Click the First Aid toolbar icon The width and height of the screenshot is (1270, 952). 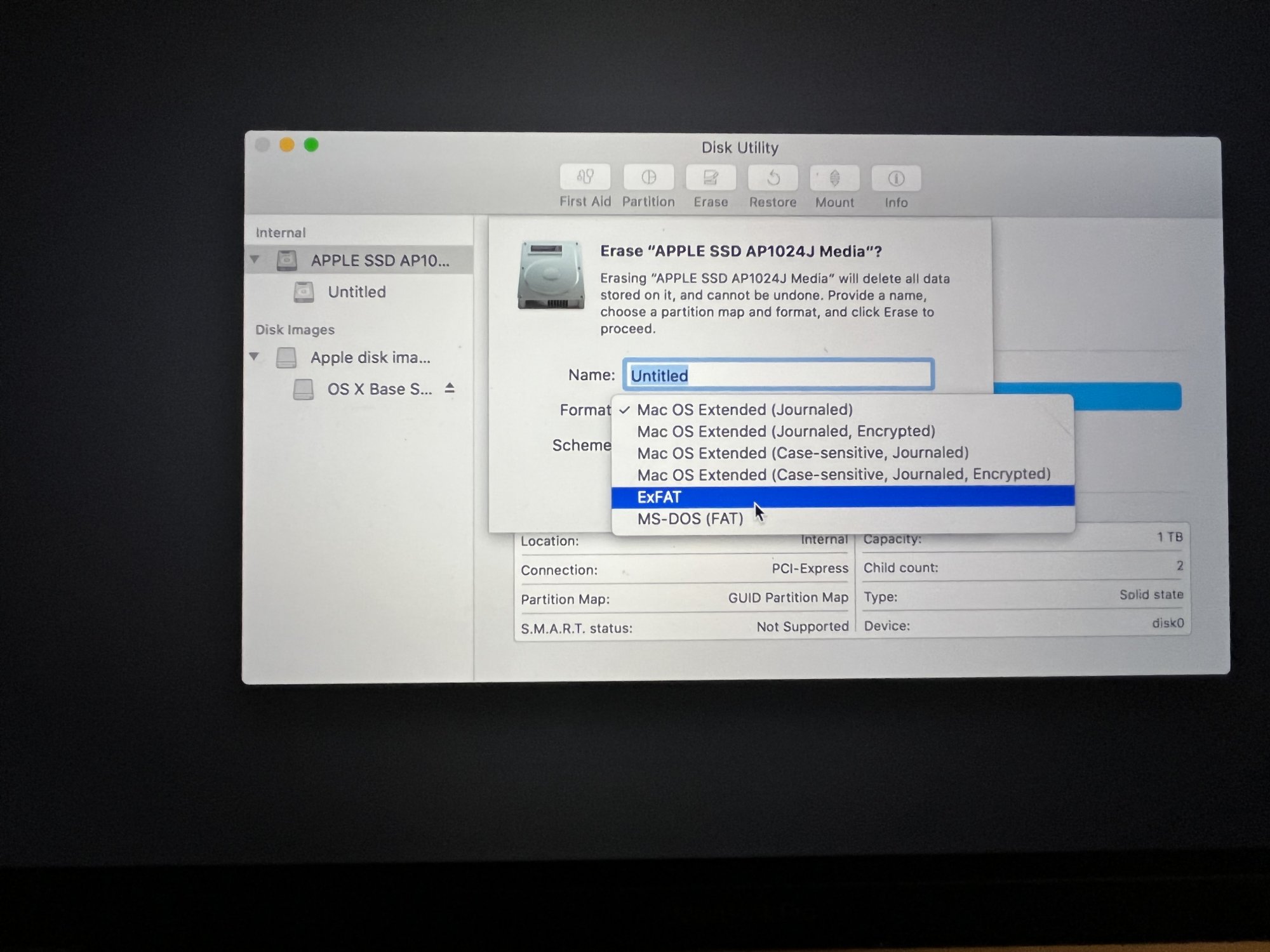[x=585, y=177]
